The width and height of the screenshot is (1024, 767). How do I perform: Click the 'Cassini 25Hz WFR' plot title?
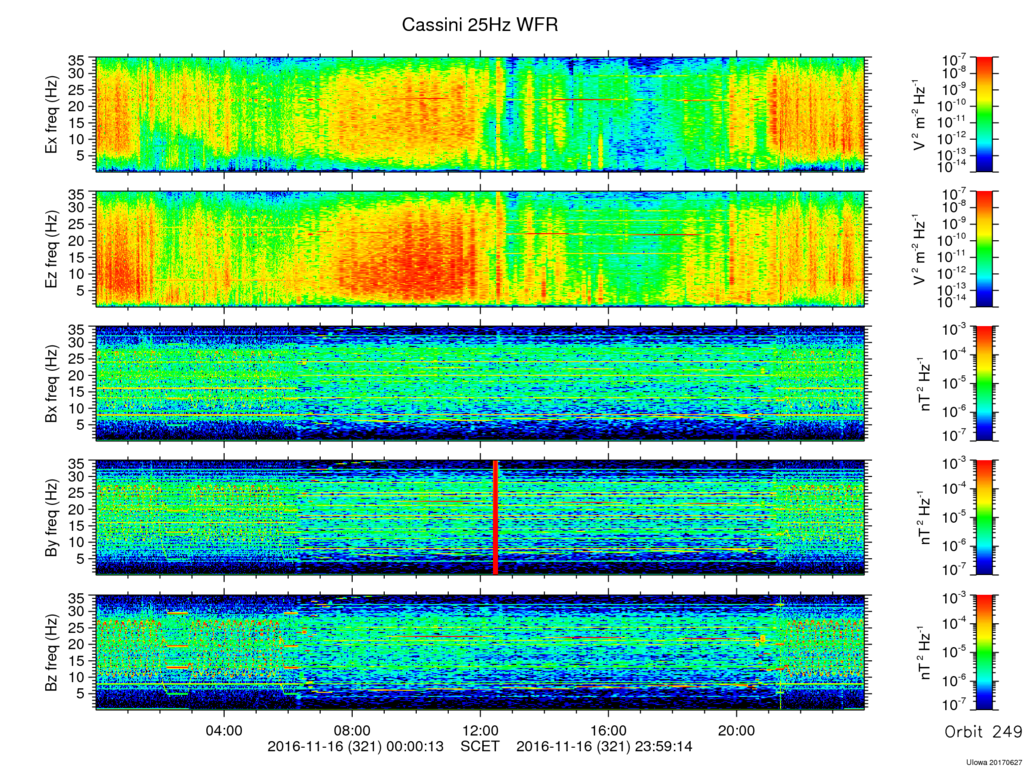(480, 25)
